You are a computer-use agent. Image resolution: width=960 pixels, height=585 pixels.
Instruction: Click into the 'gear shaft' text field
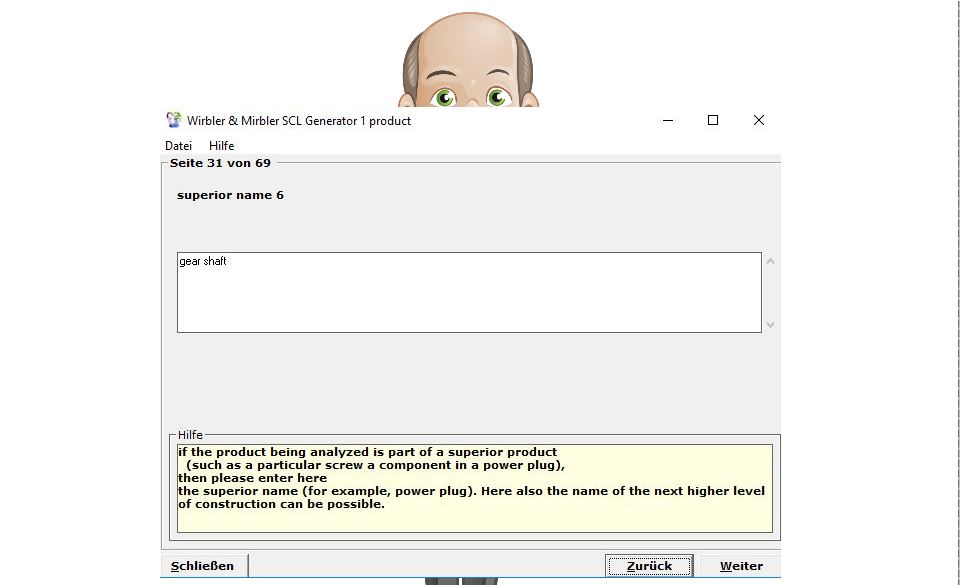pyautogui.click(x=468, y=292)
